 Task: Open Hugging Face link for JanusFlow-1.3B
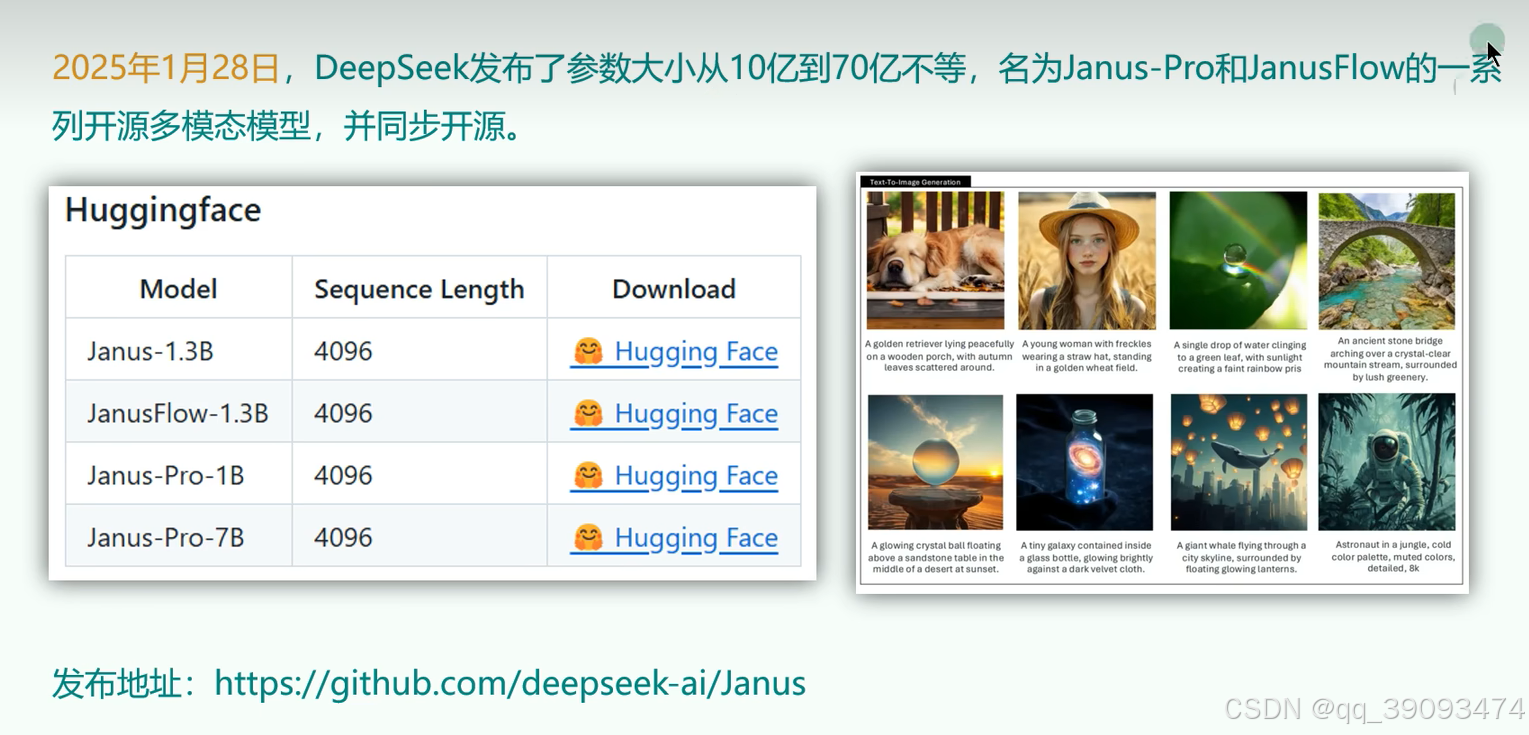pyautogui.click(x=674, y=414)
